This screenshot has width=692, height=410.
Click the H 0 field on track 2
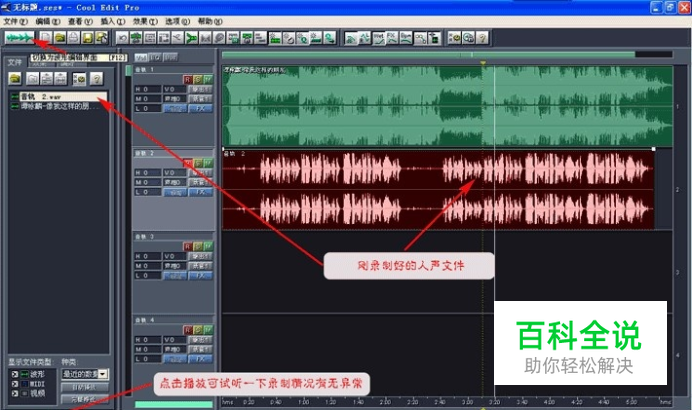[147, 173]
